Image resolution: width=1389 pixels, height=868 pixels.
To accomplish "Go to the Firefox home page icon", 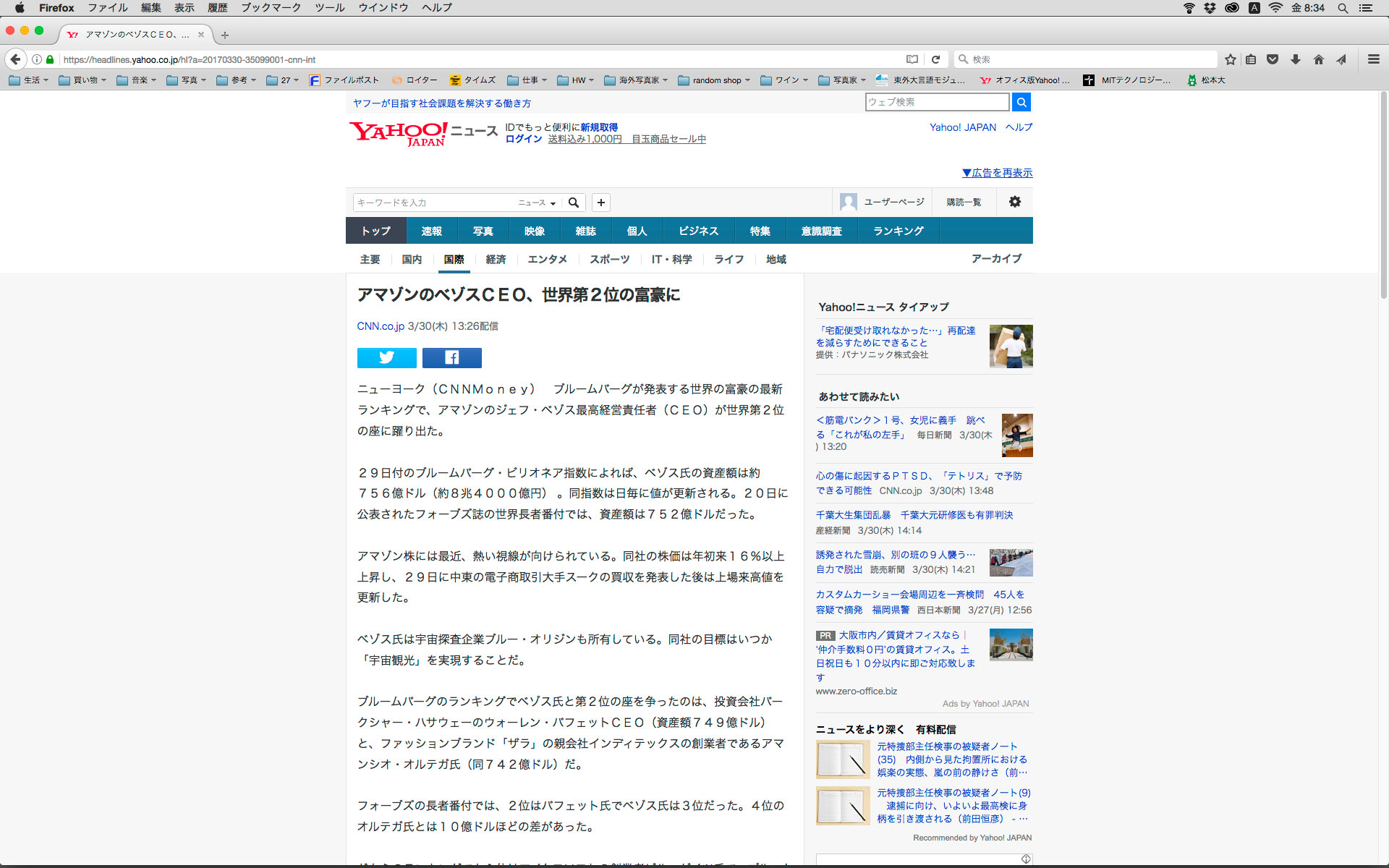I will click(1318, 59).
